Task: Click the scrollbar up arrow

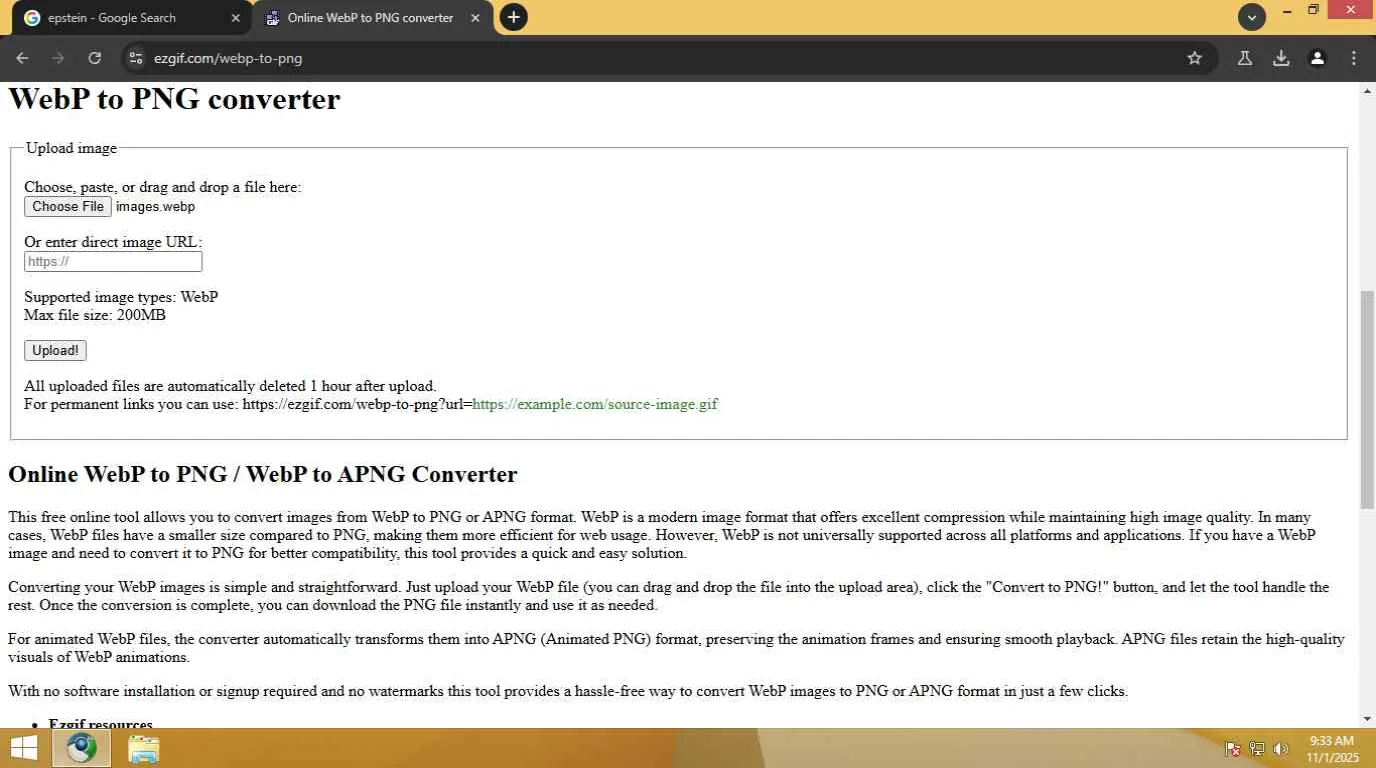Action: click(x=1367, y=92)
